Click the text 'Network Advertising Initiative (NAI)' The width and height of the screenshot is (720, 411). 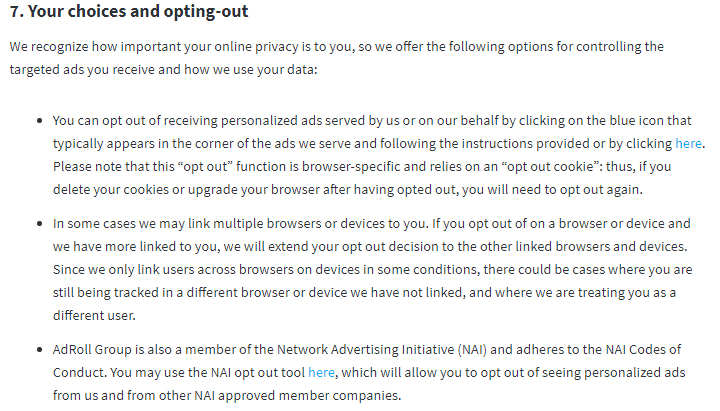382,349
